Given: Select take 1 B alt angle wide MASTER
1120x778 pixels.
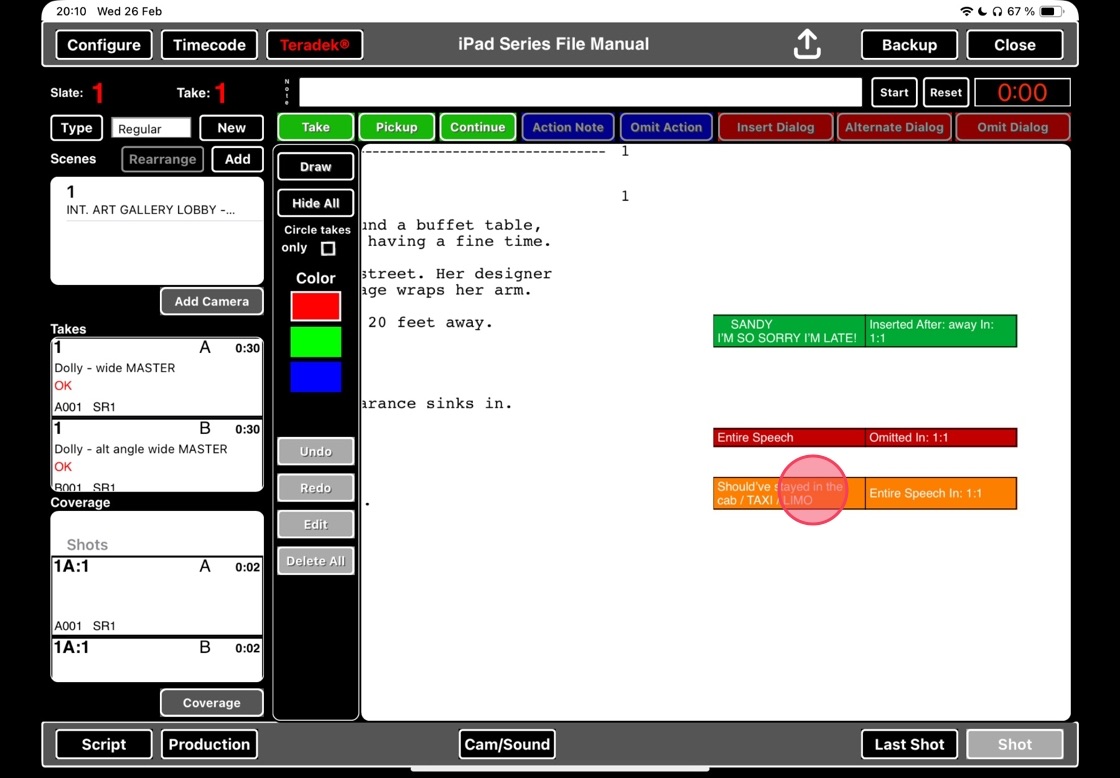Looking at the screenshot, I should pos(157,456).
